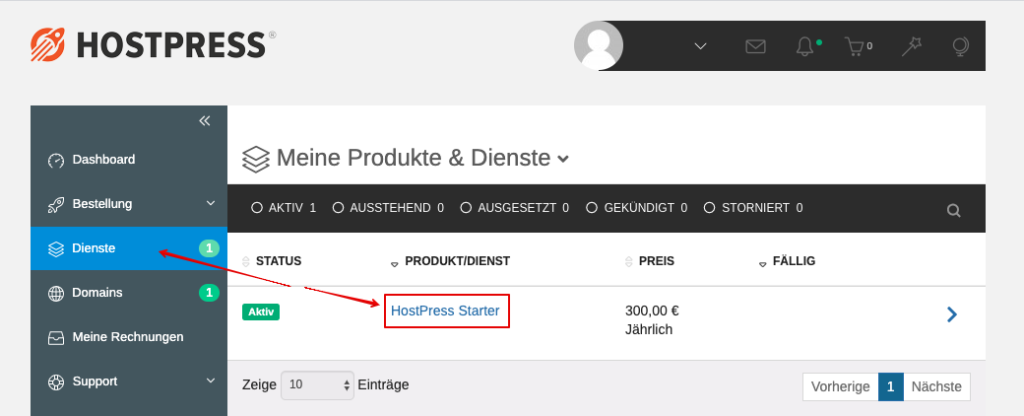This screenshot has height=416, width=1024.
Task: Go to the Nächste page
Action: click(x=936, y=387)
